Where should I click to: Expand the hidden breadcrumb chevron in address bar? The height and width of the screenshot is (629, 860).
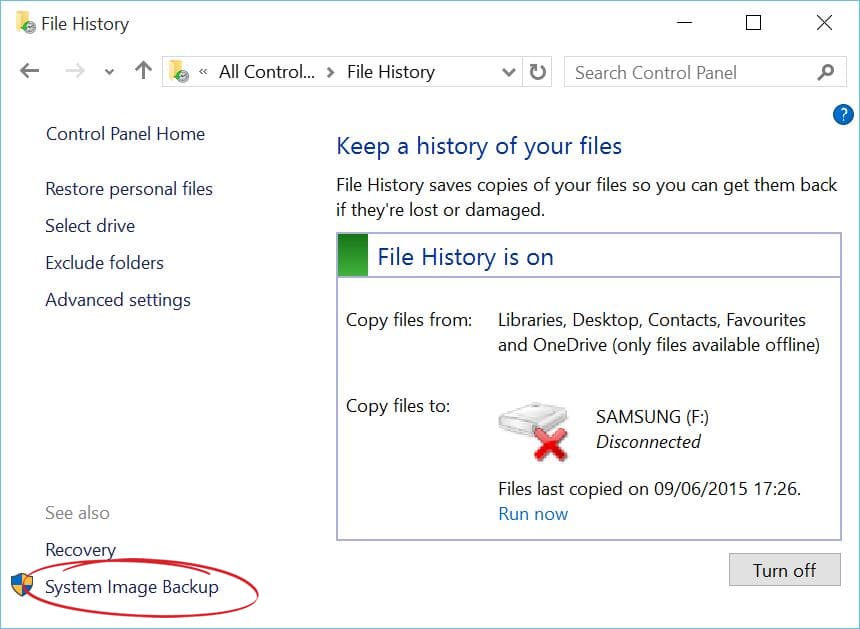coord(203,72)
